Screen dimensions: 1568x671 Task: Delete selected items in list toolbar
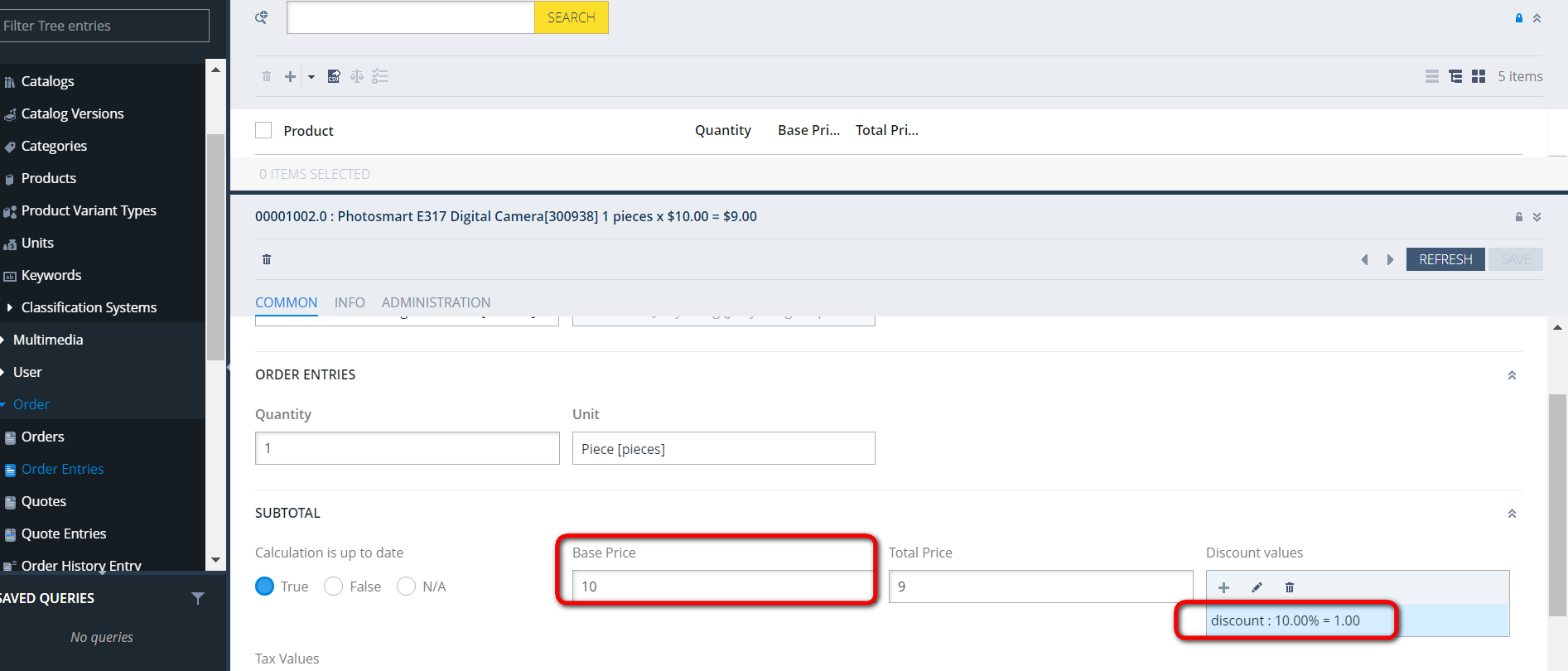[x=267, y=76]
